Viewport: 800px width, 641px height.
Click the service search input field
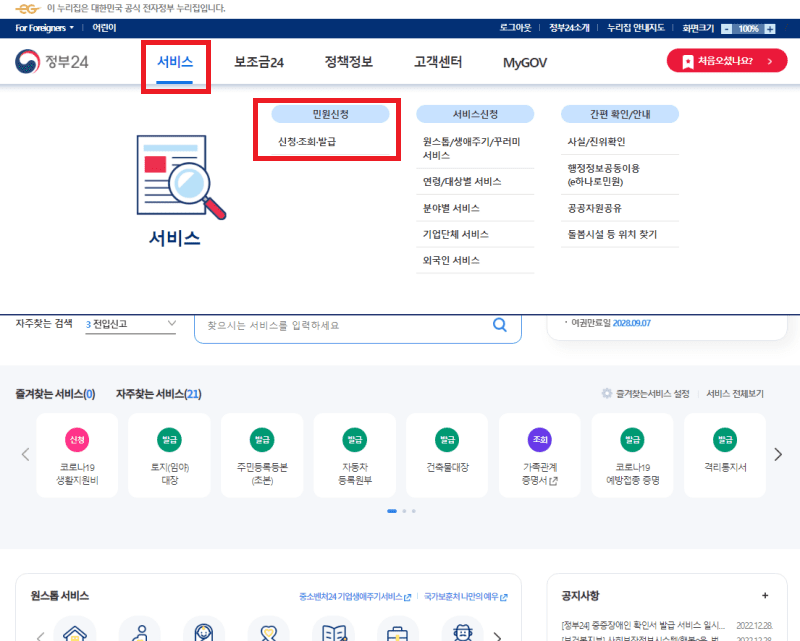(358, 326)
